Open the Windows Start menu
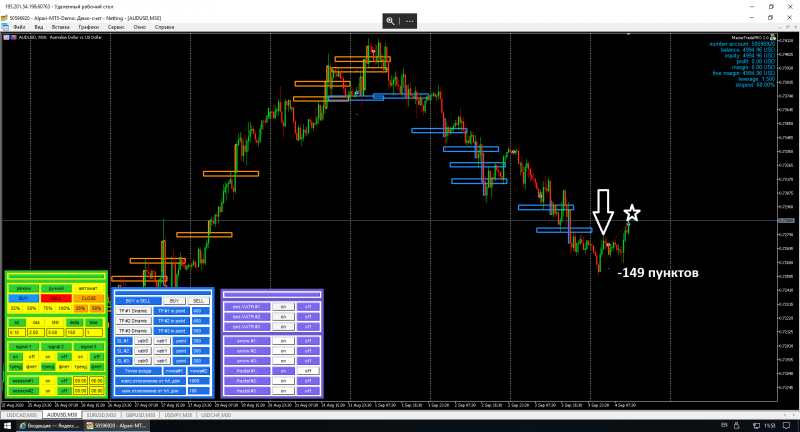The image size is (800, 432). (7, 425)
